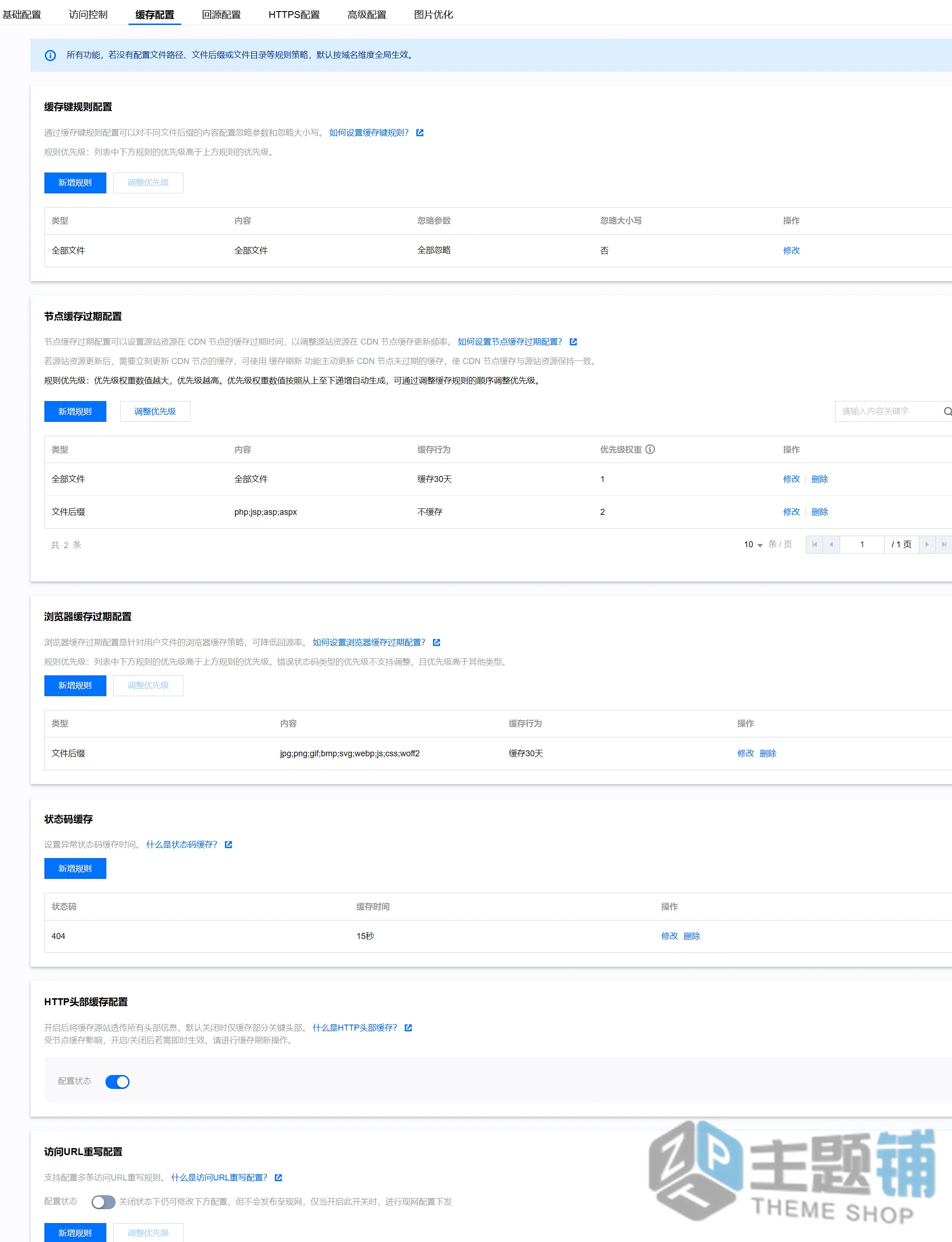Modify the php;jsp;asp;aspx rule
Screen dimensions: 952x1242
click(x=791, y=512)
